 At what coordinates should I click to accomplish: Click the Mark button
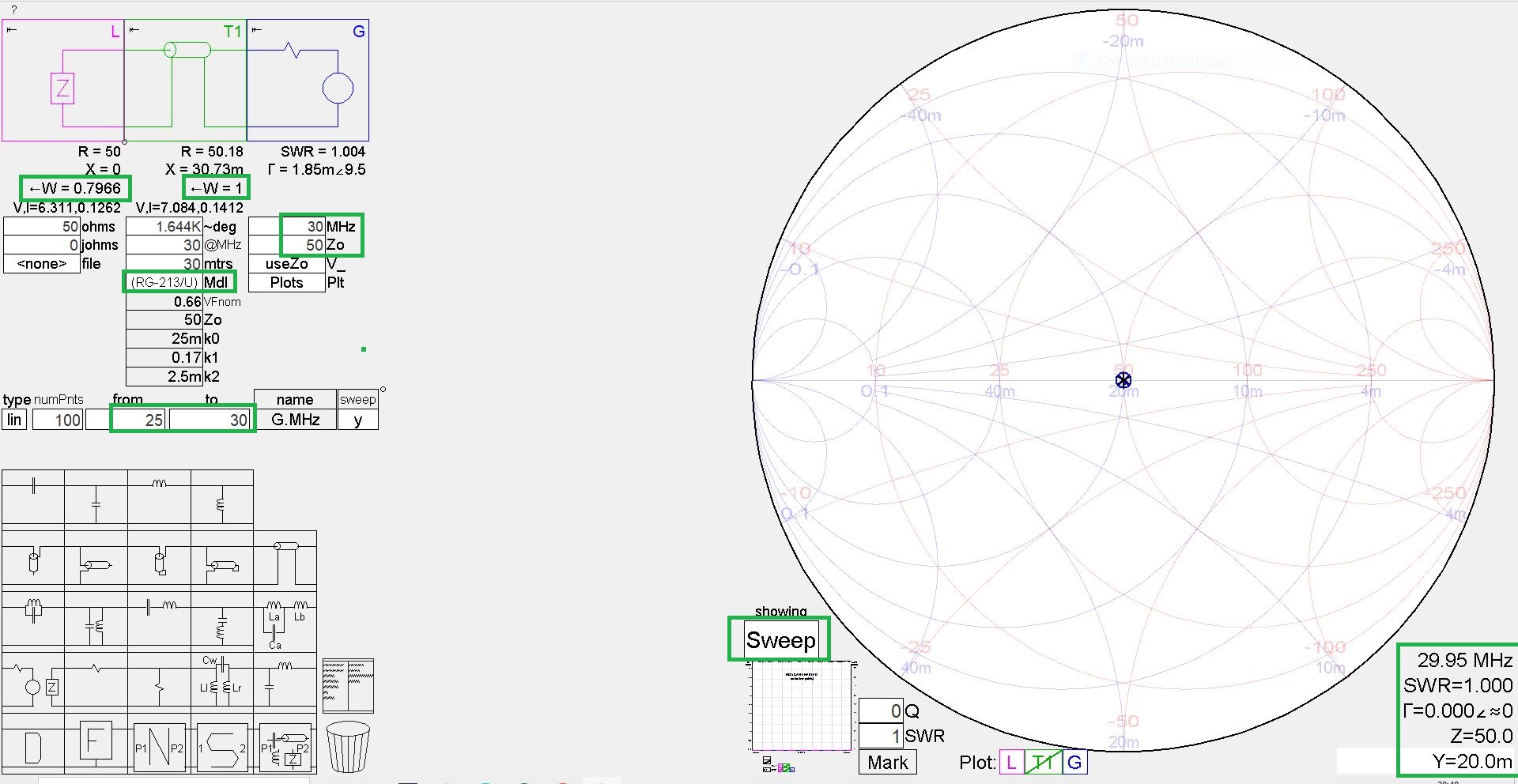point(887,763)
